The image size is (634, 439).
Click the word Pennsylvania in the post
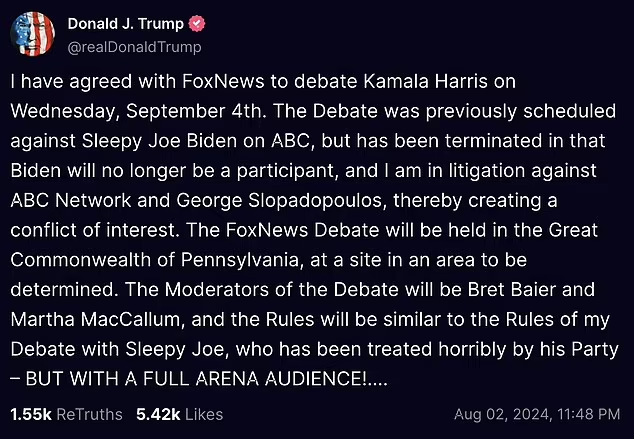click(242, 260)
